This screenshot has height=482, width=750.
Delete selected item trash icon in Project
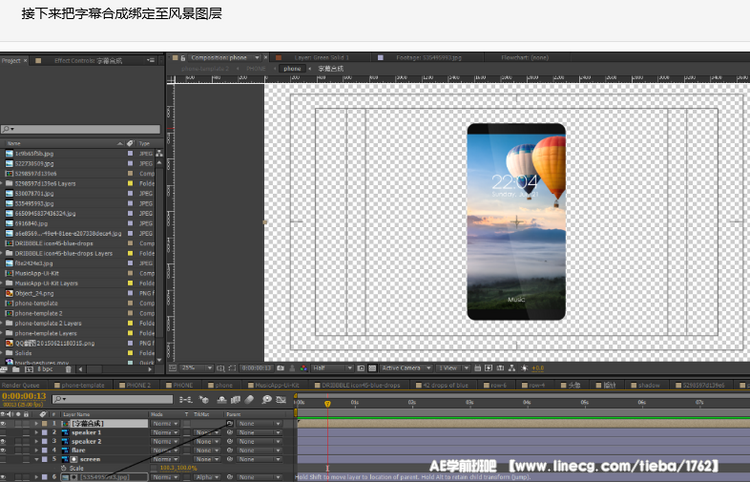click(x=68, y=369)
